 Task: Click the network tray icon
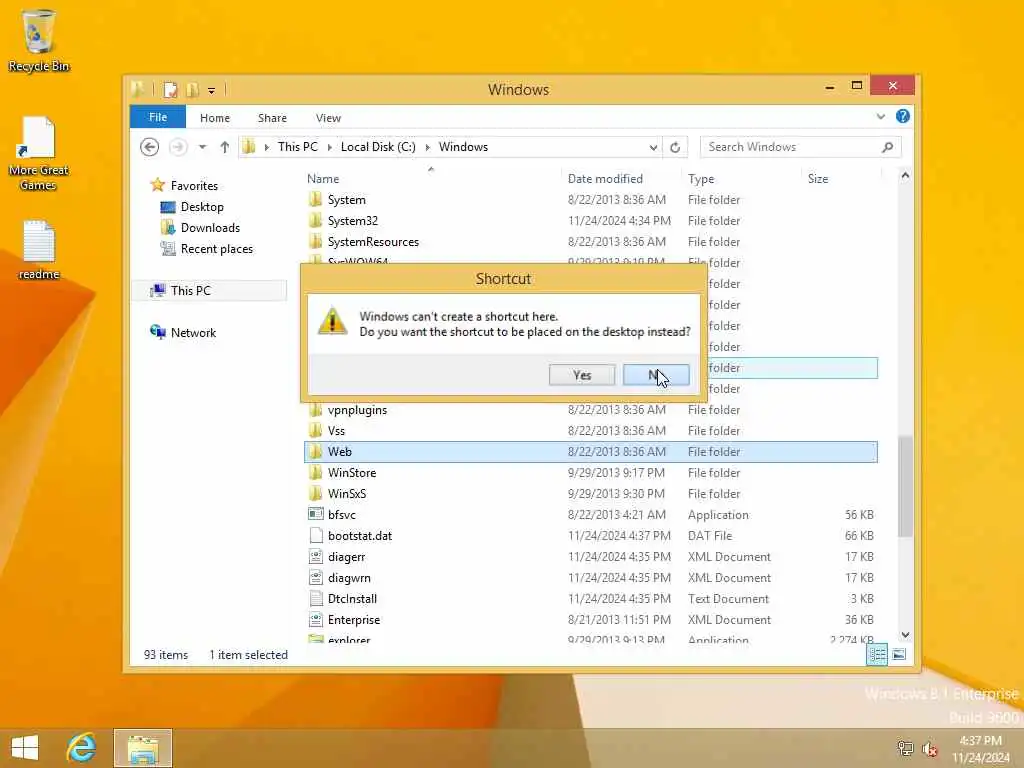(x=905, y=748)
